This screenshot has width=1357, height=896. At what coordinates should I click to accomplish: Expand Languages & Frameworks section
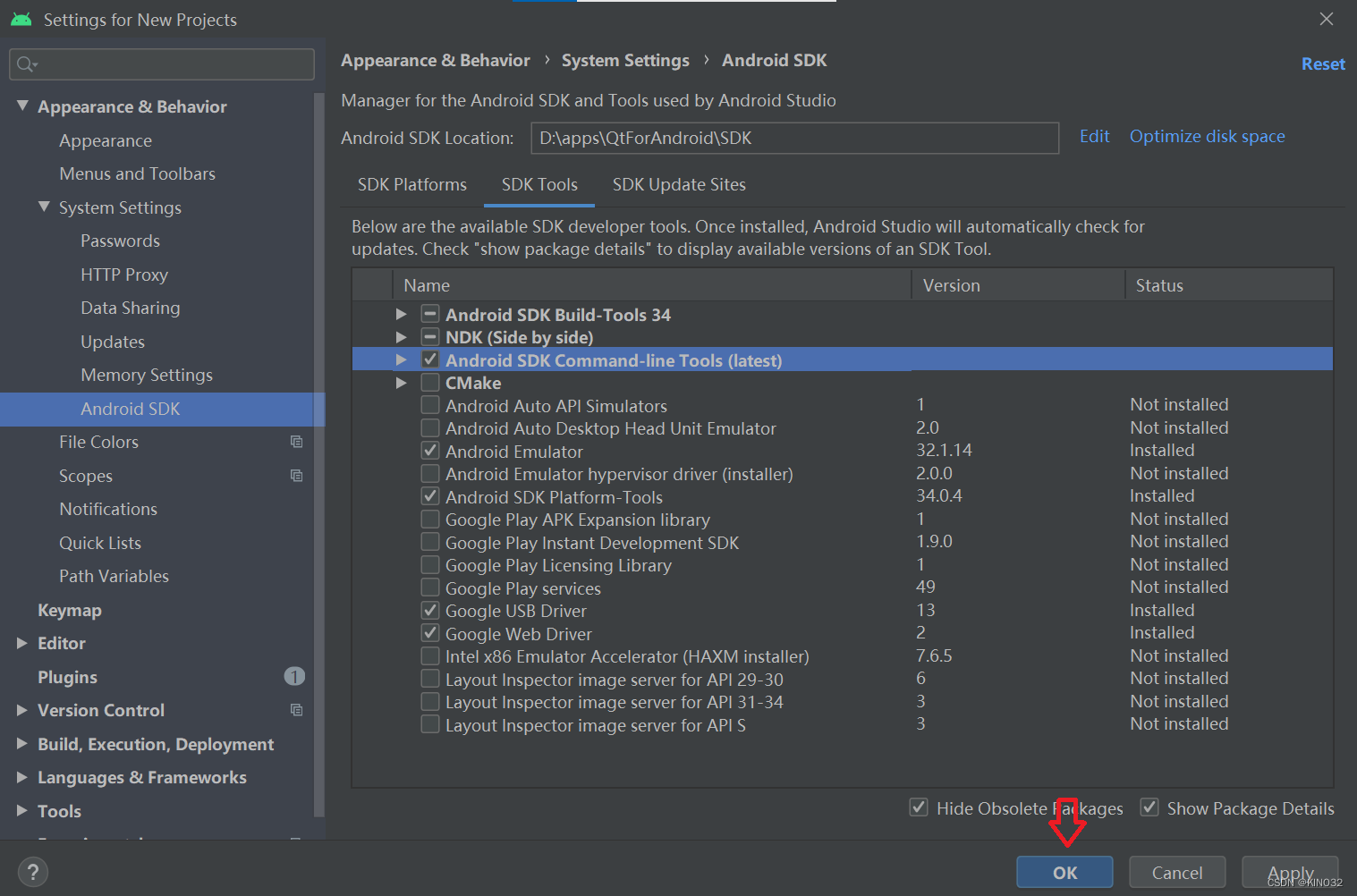pos(22,777)
